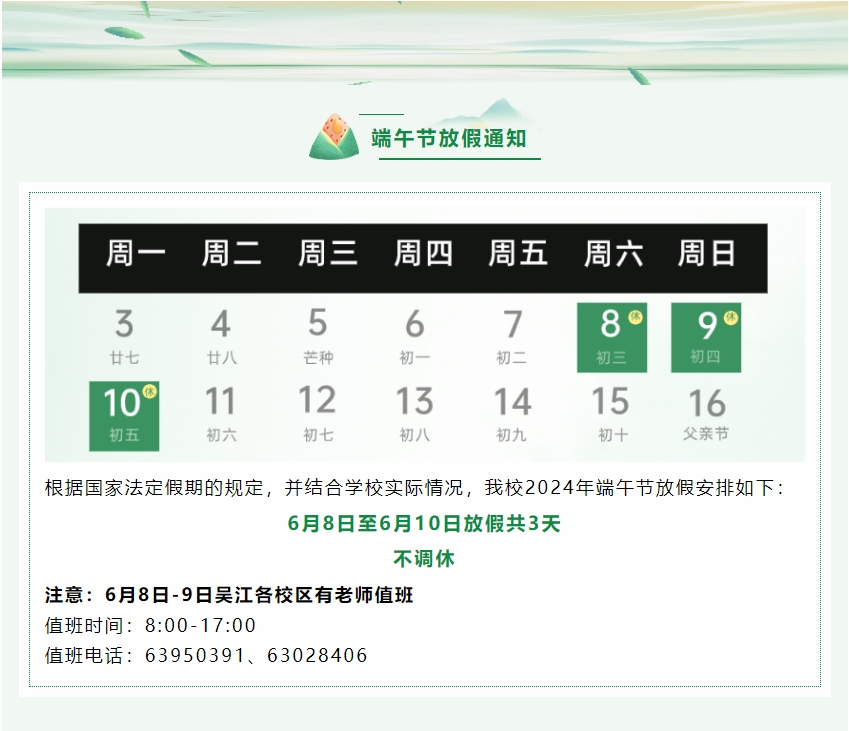Click the 休 badge on date 9

pos(731,317)
